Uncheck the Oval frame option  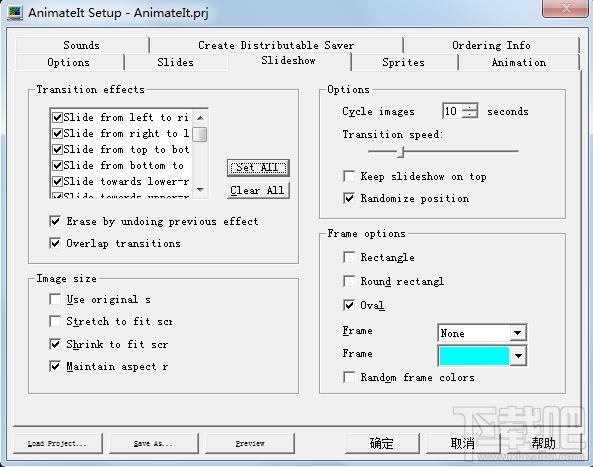[x=349, y=305]
